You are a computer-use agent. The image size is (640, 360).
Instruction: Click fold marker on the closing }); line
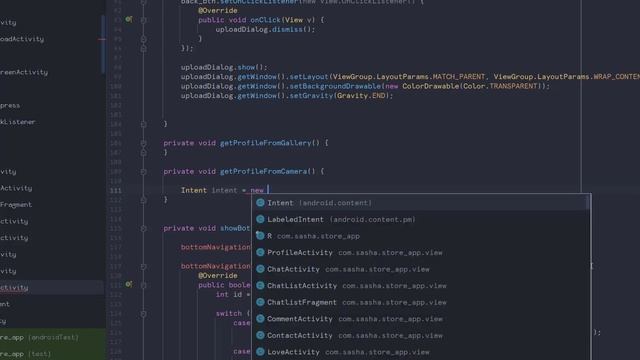point(143,48)
